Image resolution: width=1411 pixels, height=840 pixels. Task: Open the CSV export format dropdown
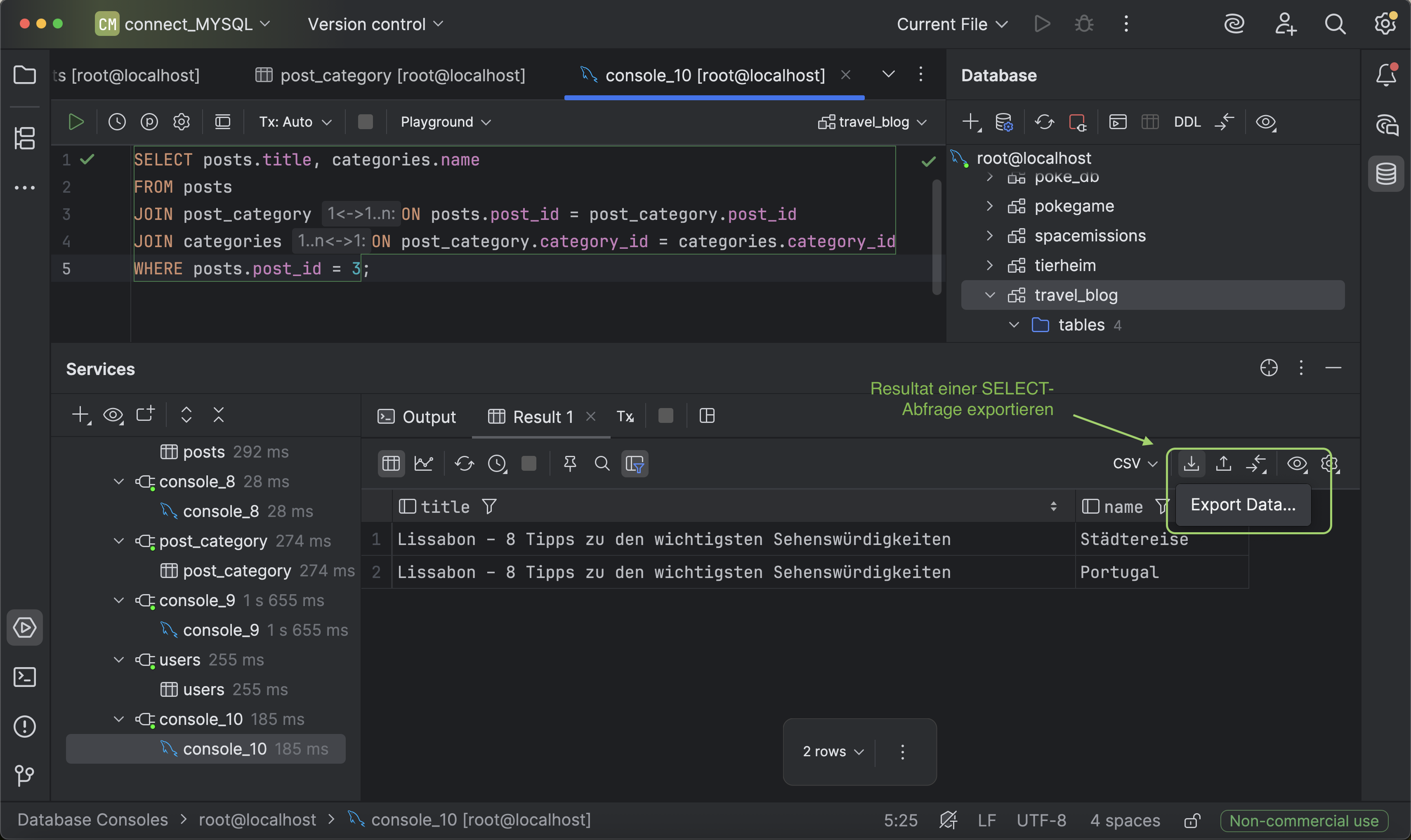(1134, 464)
